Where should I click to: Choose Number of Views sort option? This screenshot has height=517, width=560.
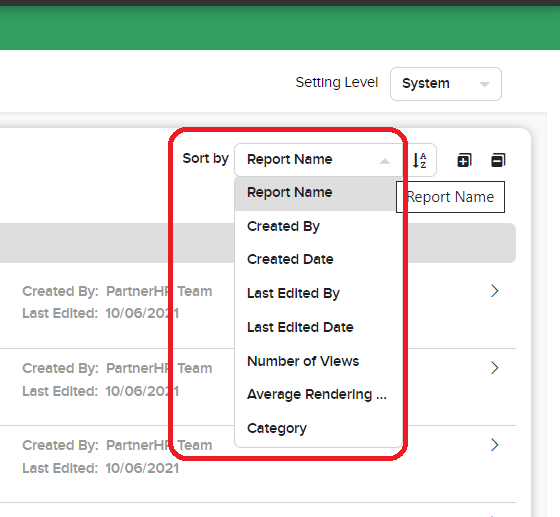318,361
